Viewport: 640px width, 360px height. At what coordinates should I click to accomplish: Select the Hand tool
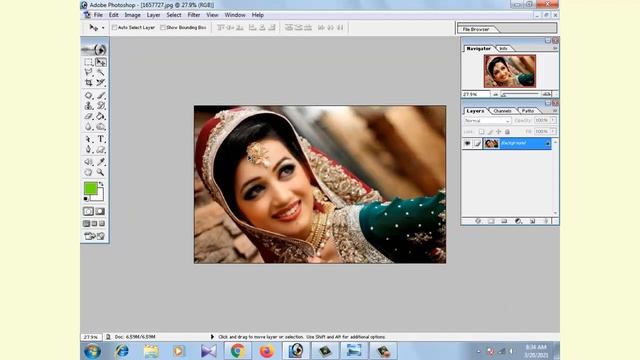point(89,172)
